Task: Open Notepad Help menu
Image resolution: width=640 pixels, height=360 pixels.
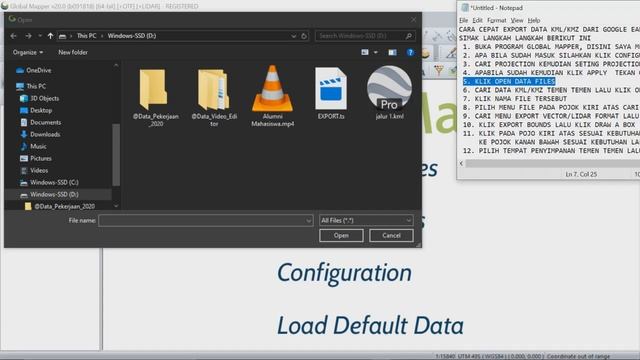Action: 534,20
